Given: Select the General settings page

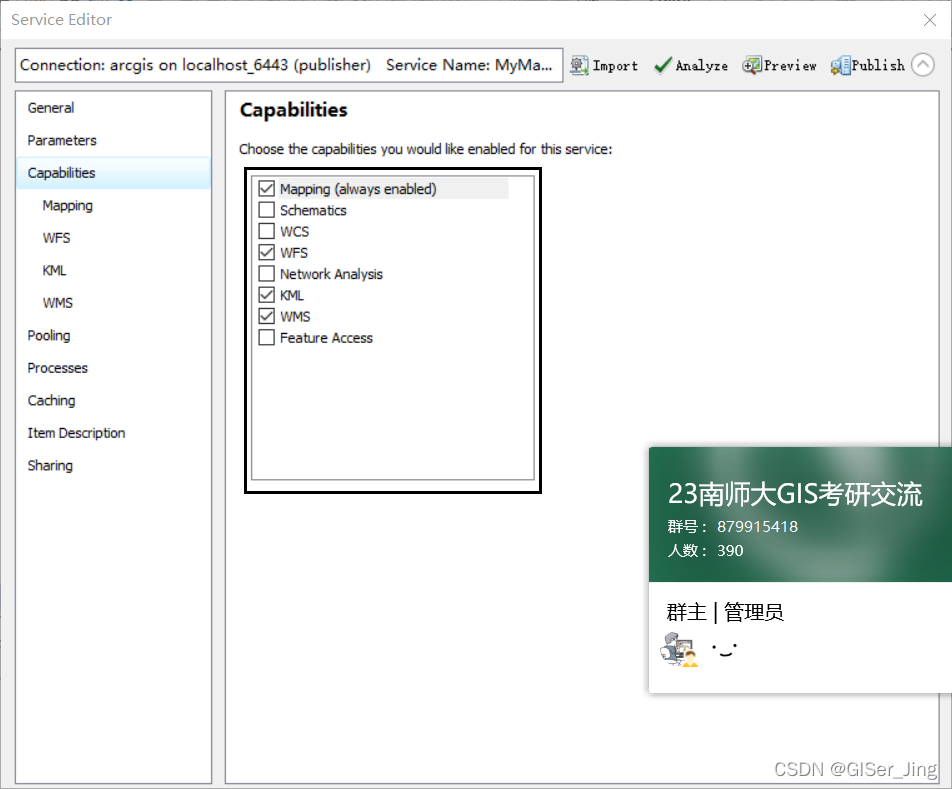Looking at the screenshot, I should pyautogui.click(x=50, y=107).
